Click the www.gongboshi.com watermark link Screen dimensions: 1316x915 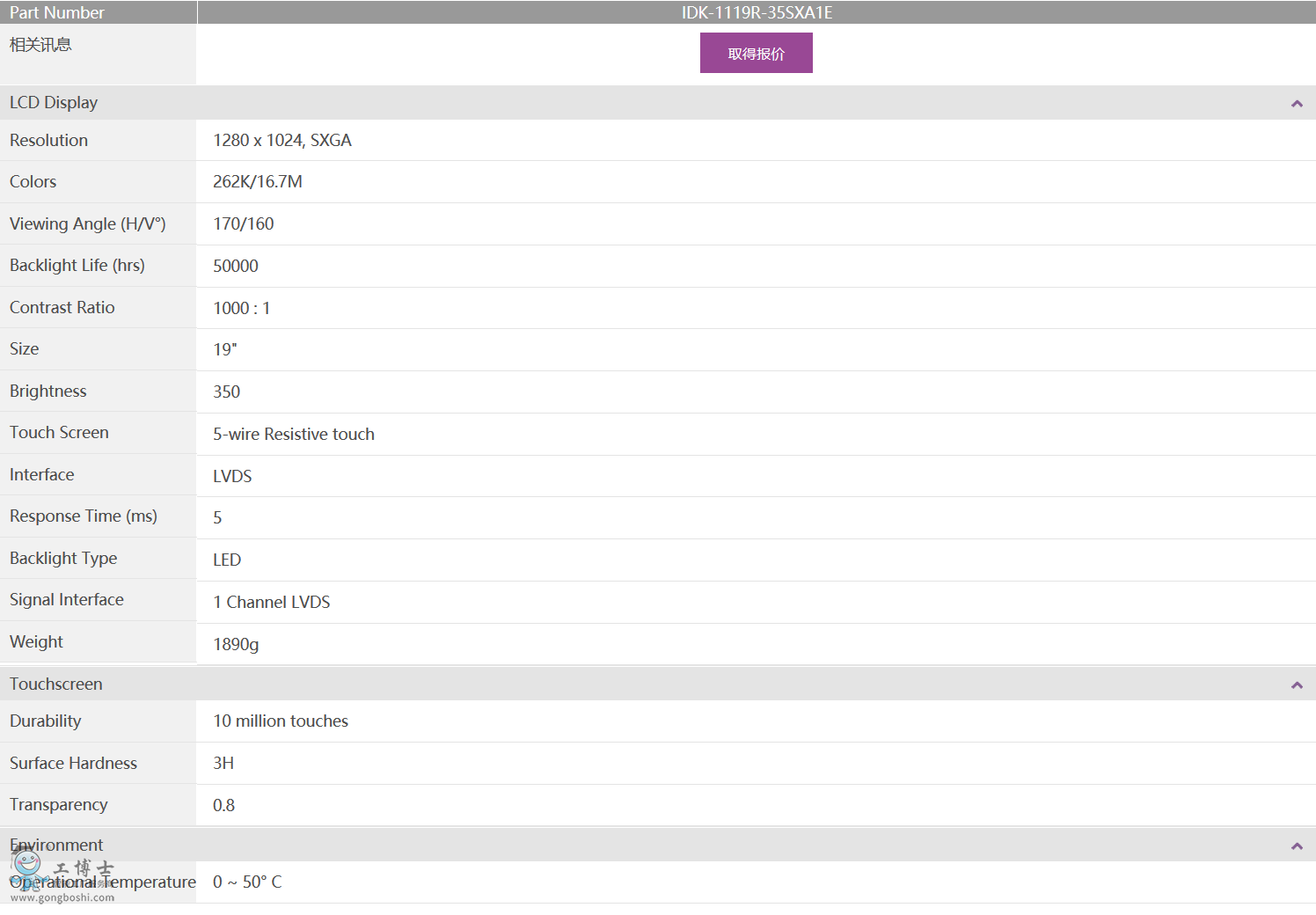[62, 898]
